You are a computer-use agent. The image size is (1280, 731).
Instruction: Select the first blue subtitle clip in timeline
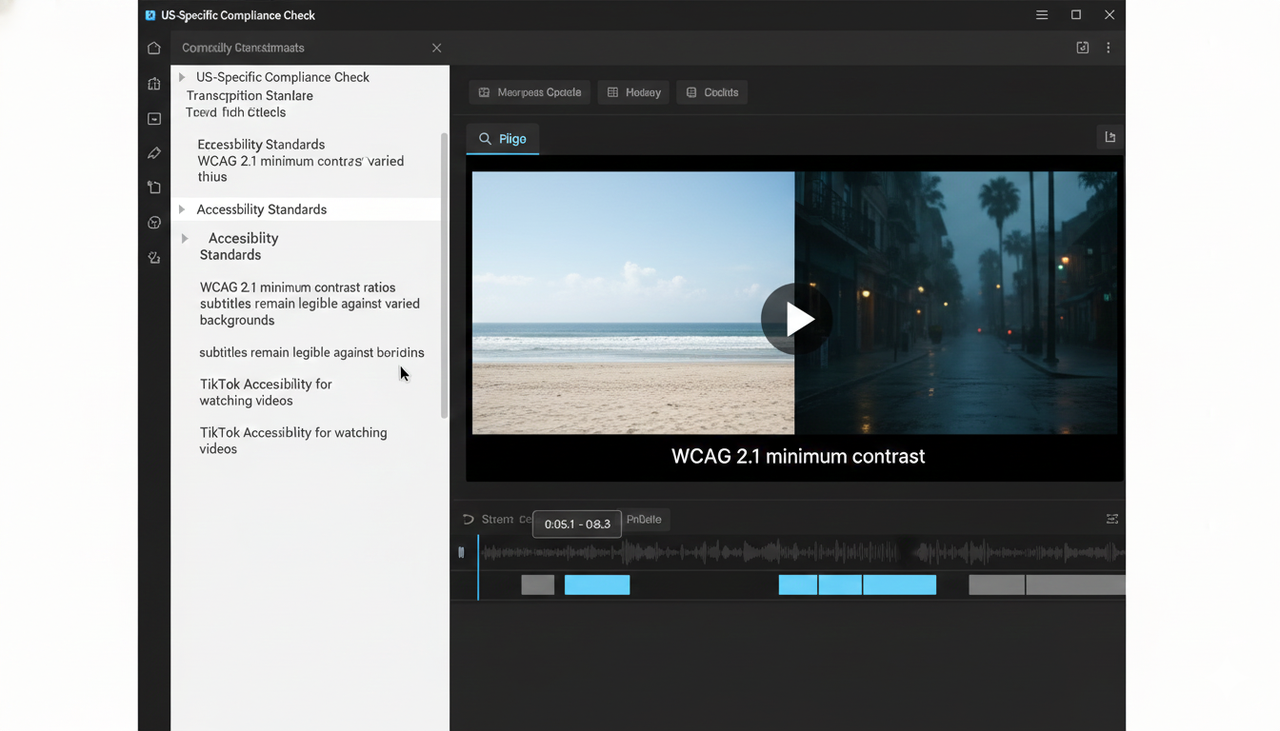click(x=597, y=585)
